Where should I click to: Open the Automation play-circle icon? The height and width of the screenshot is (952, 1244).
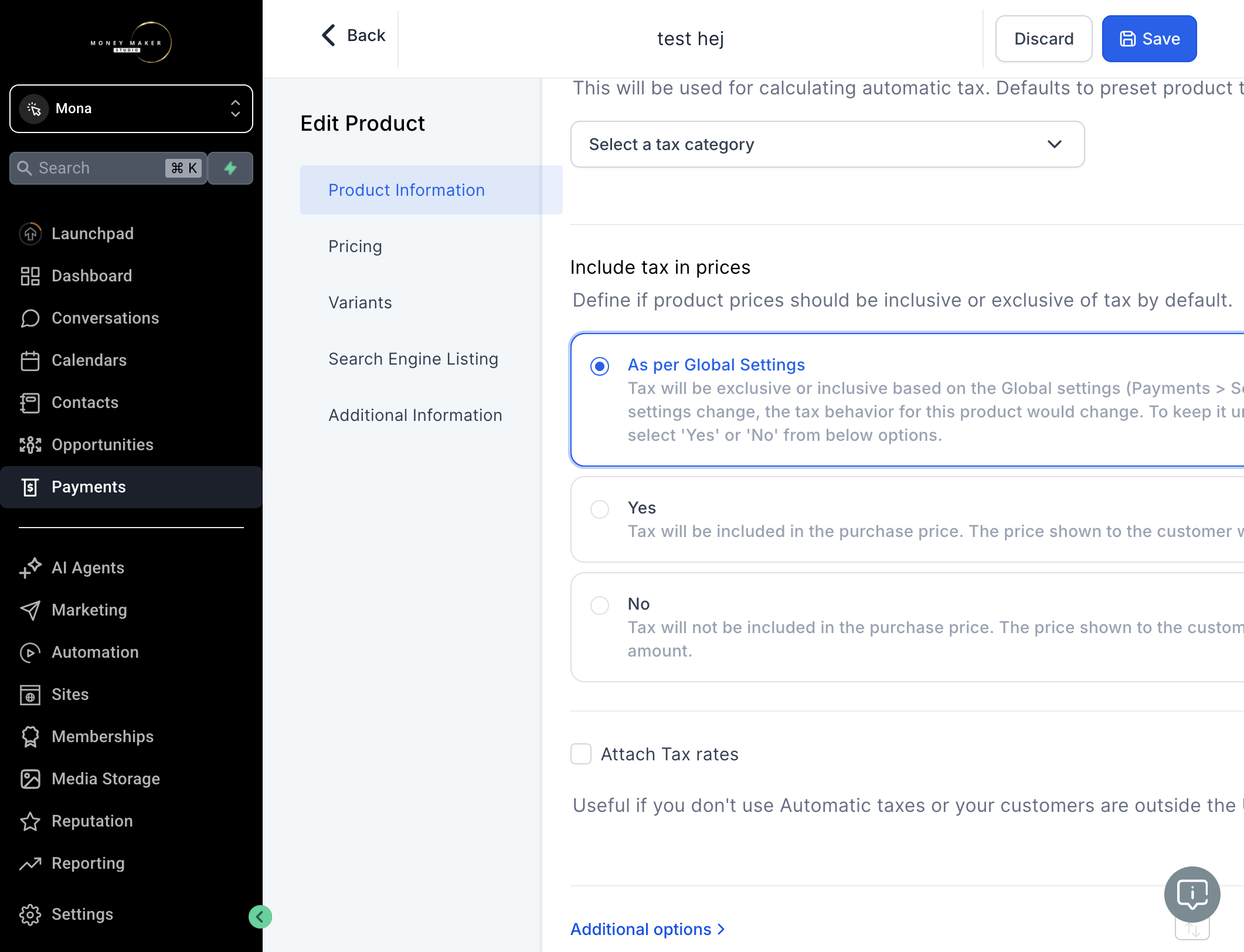[30, 652]
